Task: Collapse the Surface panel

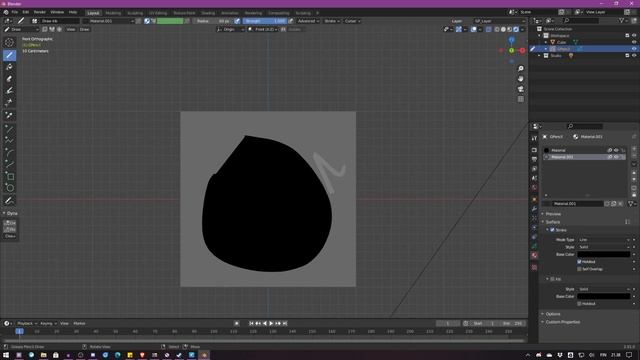Action: pos(552,222)
